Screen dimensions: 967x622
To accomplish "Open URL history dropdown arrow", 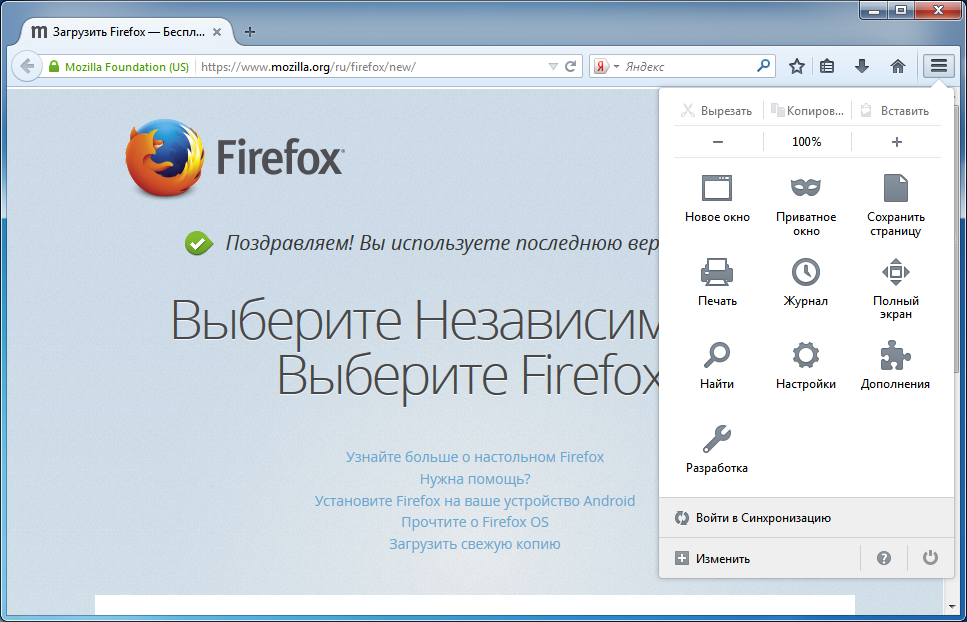I will (x=553, y=66).
